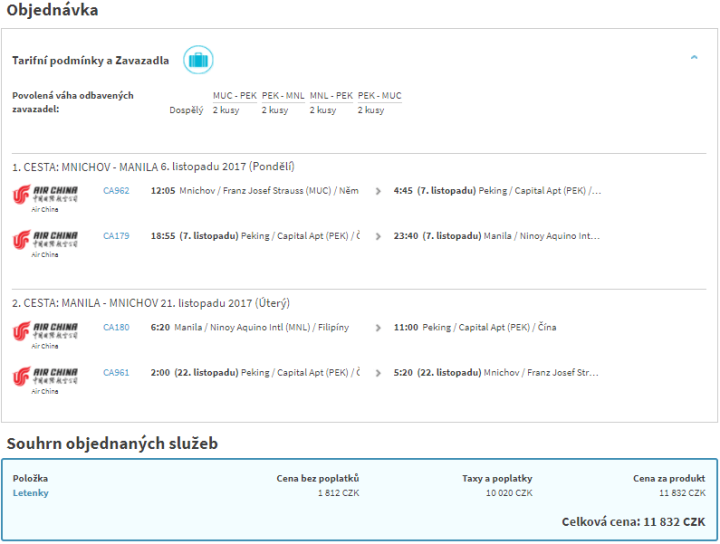
Task: Click the arrow icon in the CA961 row
Action: pyautogui.click(x=378, y=373)
